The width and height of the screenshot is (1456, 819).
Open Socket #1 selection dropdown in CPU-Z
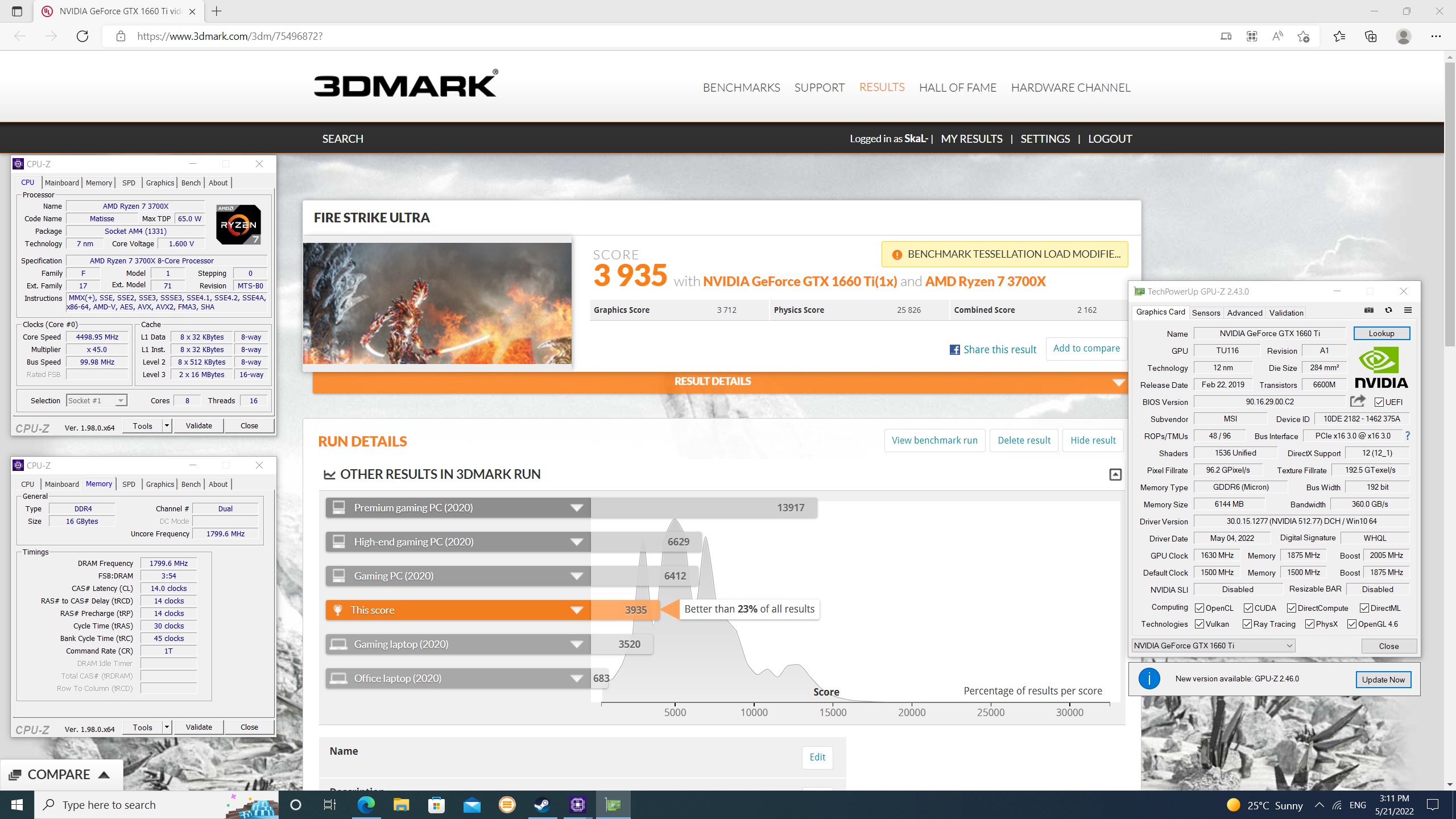97,400
